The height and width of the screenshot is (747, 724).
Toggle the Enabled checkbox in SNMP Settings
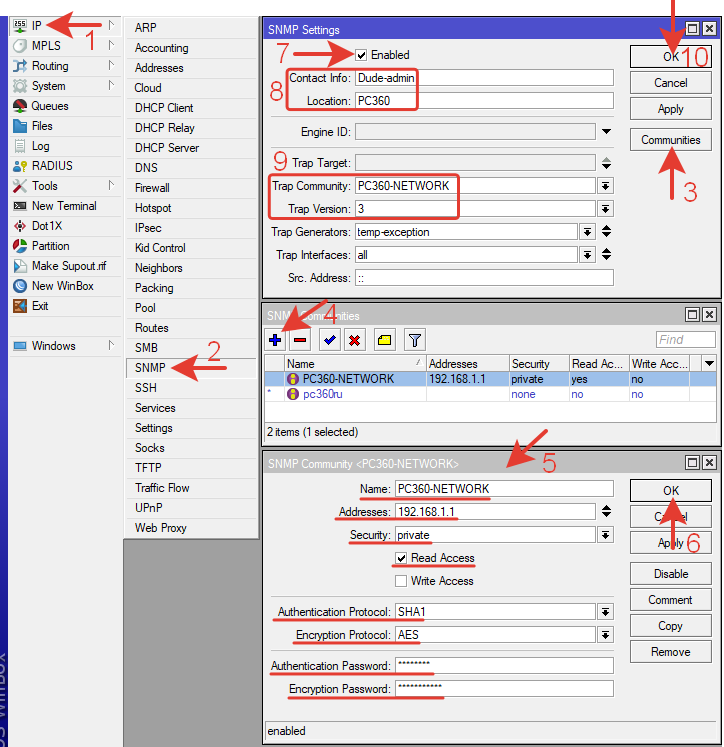[361, 55]
